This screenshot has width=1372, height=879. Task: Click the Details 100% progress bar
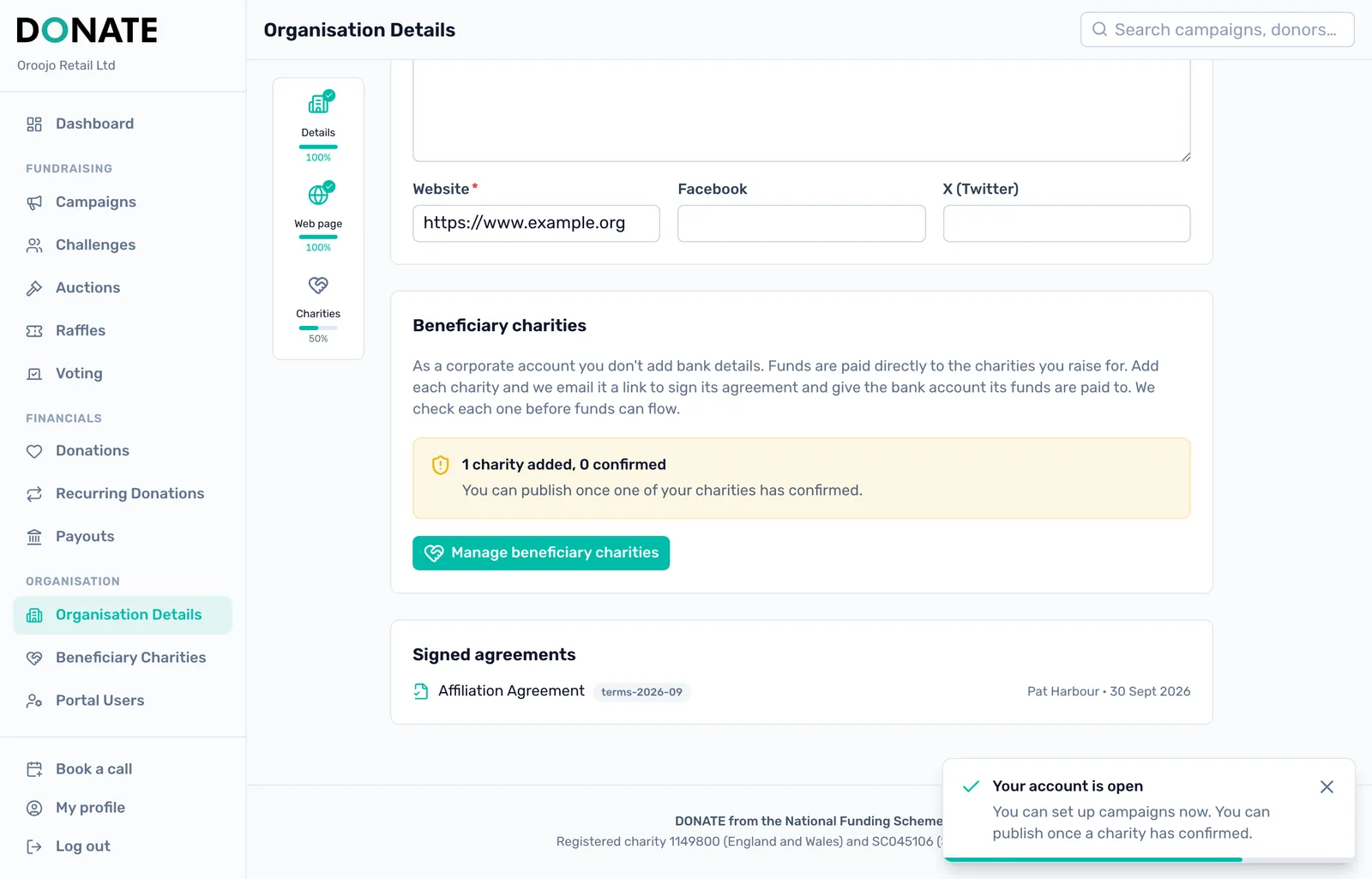[318, 147]
